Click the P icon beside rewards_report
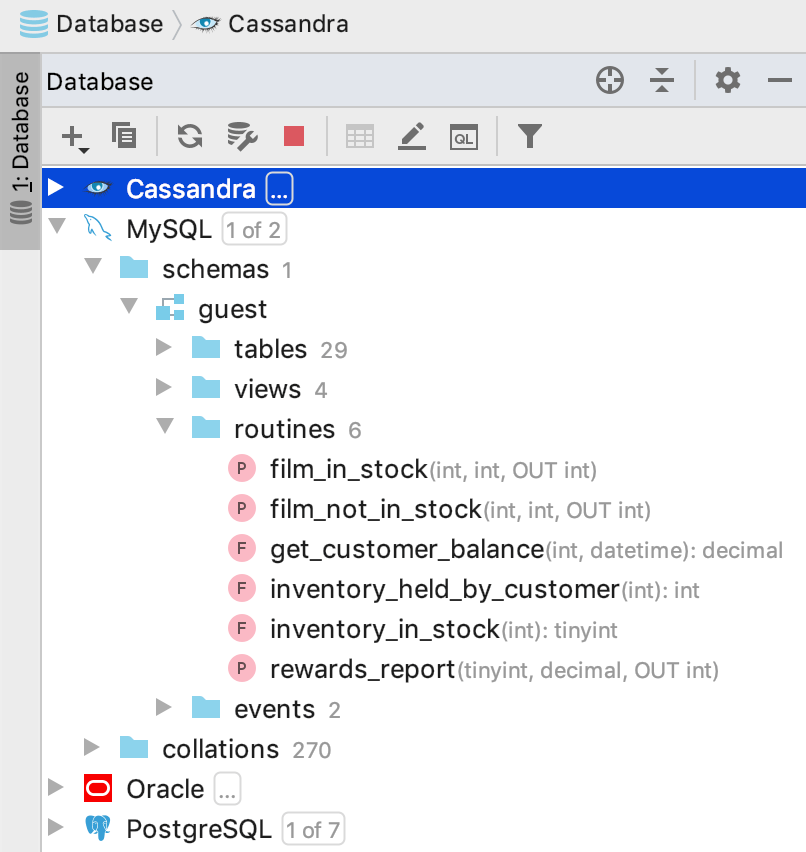Viewport: 806px width, 852px height. tap(242, 668)
